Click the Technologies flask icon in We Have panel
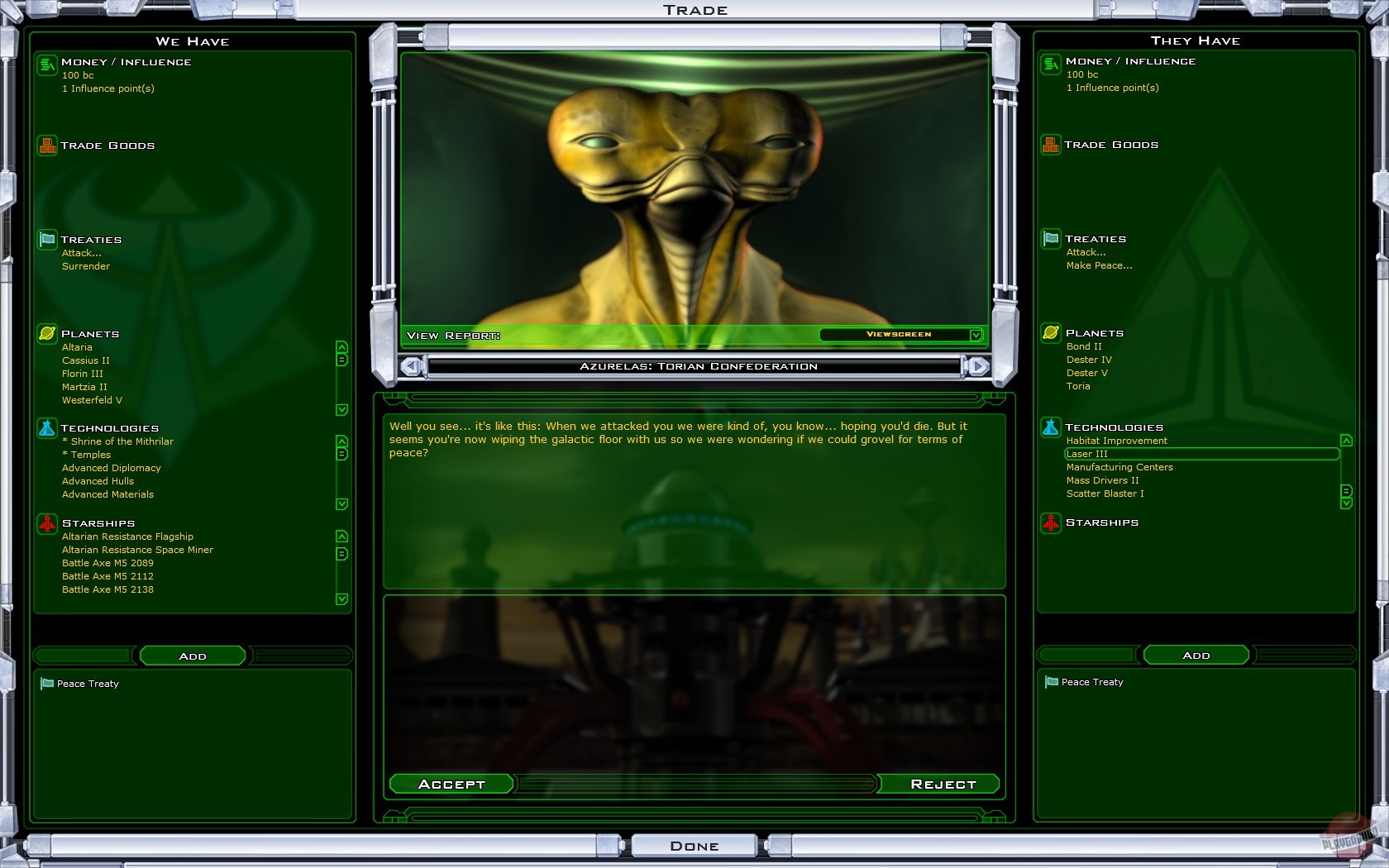 47,428
